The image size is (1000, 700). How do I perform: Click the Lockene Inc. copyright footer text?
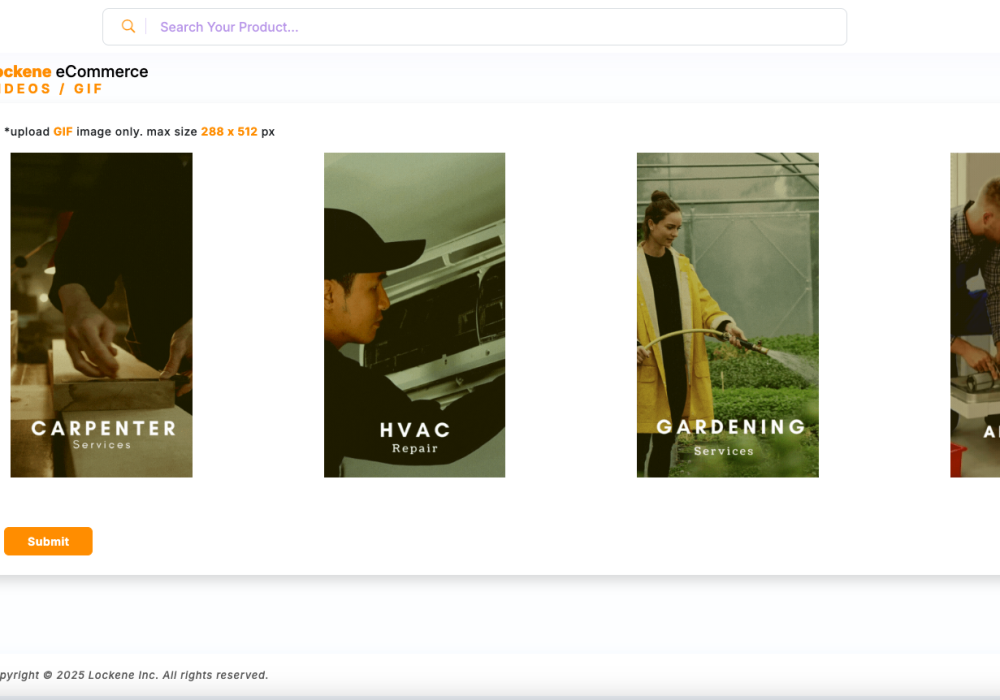[133, 675]
